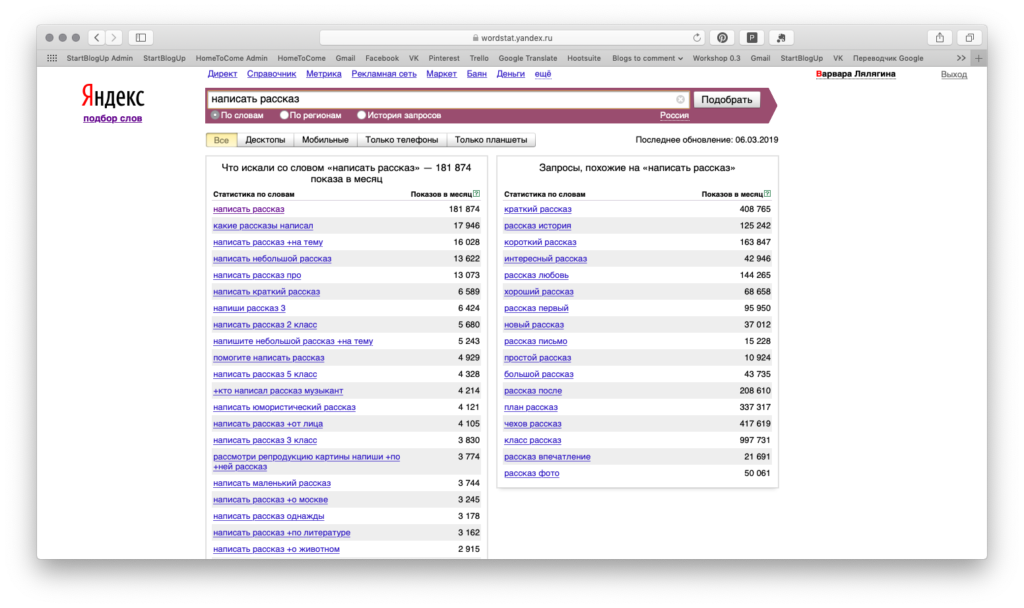Open the план рассказа similar query
The width and height of the screenshot is (1024, 608).
pyautogui.click(x=531, y=408)
